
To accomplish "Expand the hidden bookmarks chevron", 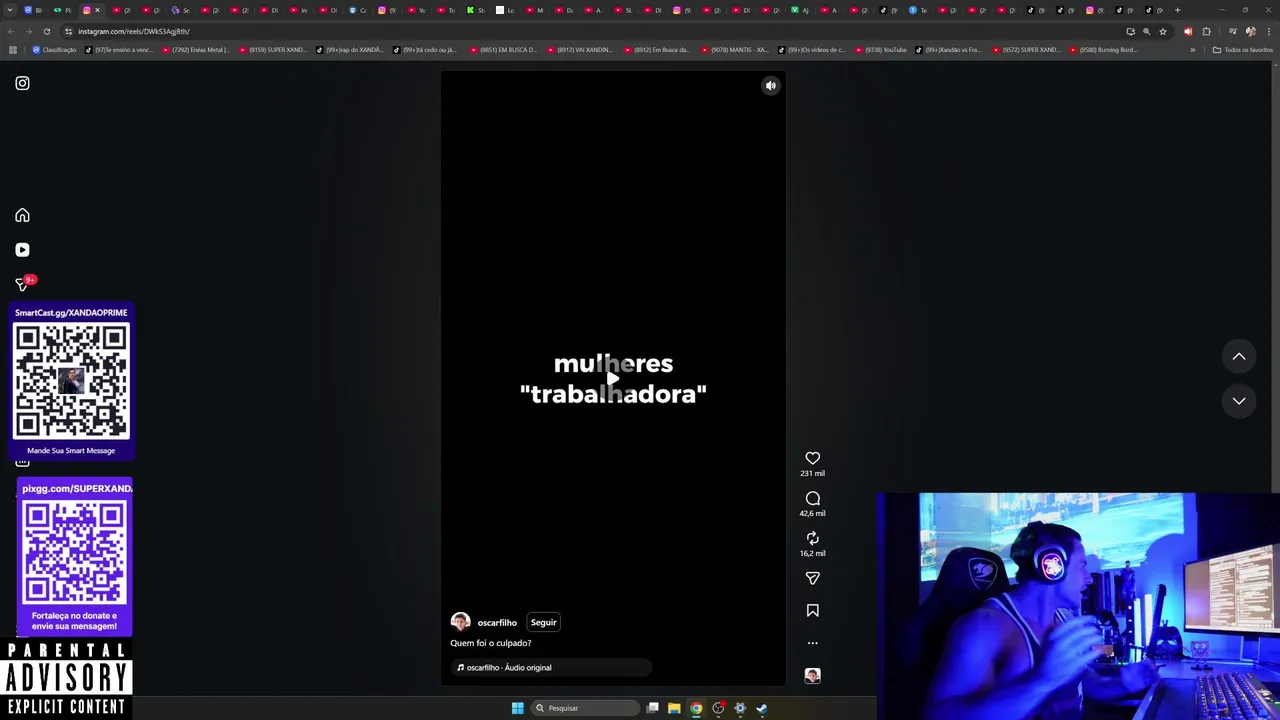I will pos(1192,49).
